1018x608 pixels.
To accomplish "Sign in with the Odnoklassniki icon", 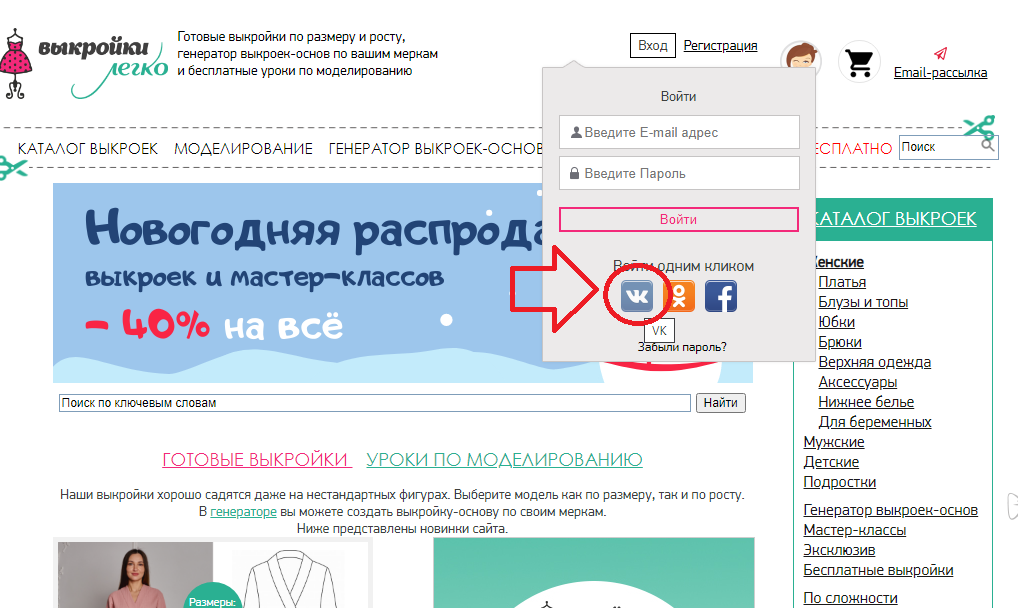I will click(x=679, y=296).
